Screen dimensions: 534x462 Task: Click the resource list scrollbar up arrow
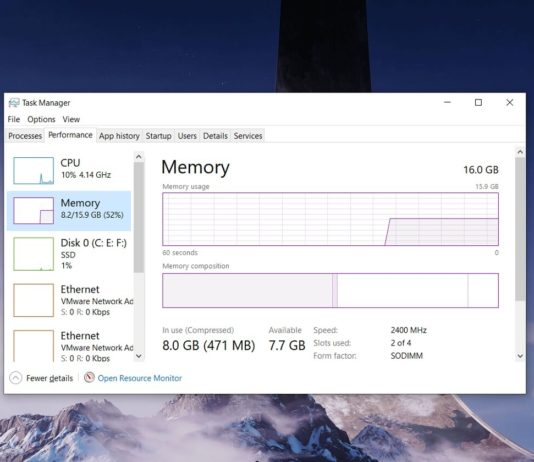139,157
